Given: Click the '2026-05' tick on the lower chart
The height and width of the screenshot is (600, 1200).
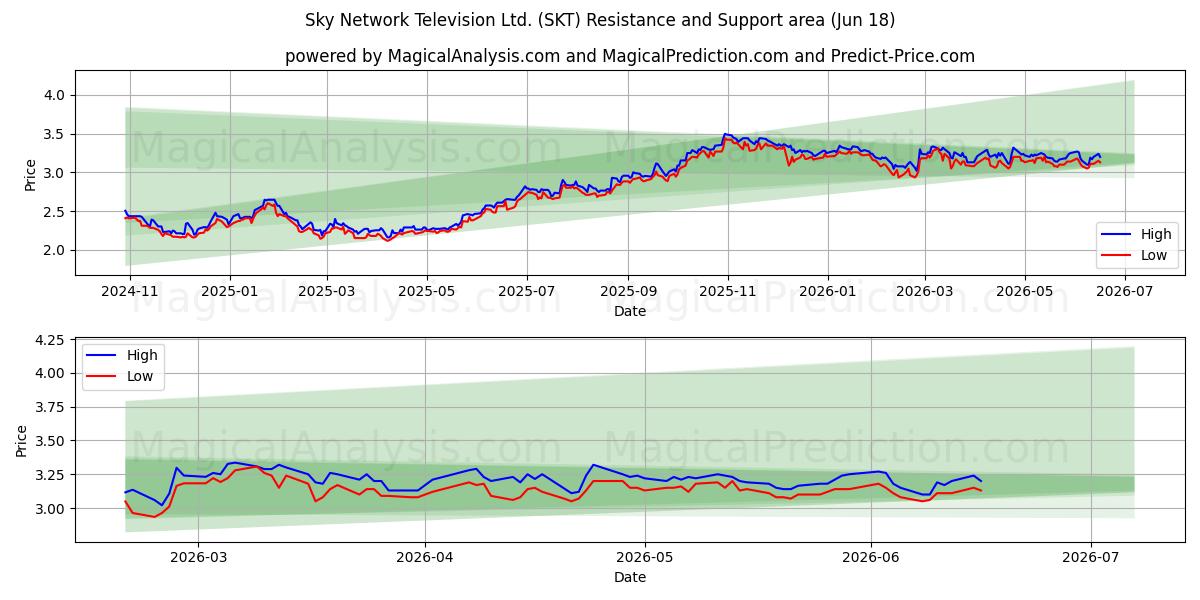Looking at the screenshot, I should (645, 557).
